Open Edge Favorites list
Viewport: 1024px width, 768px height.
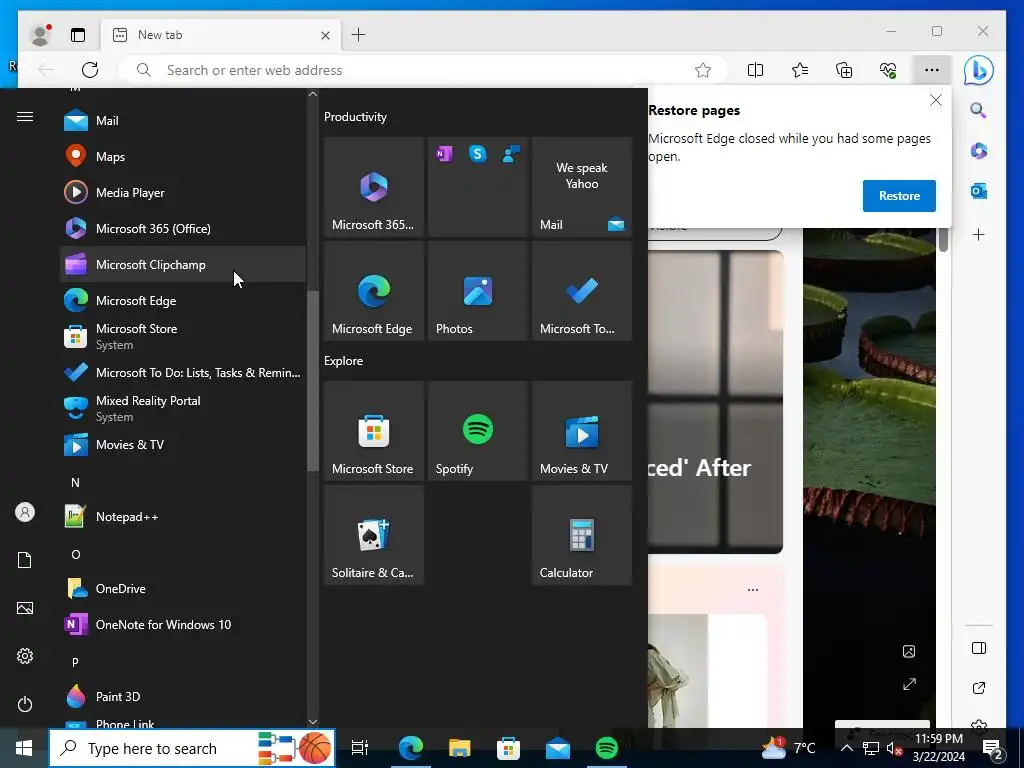coord(799,70)
